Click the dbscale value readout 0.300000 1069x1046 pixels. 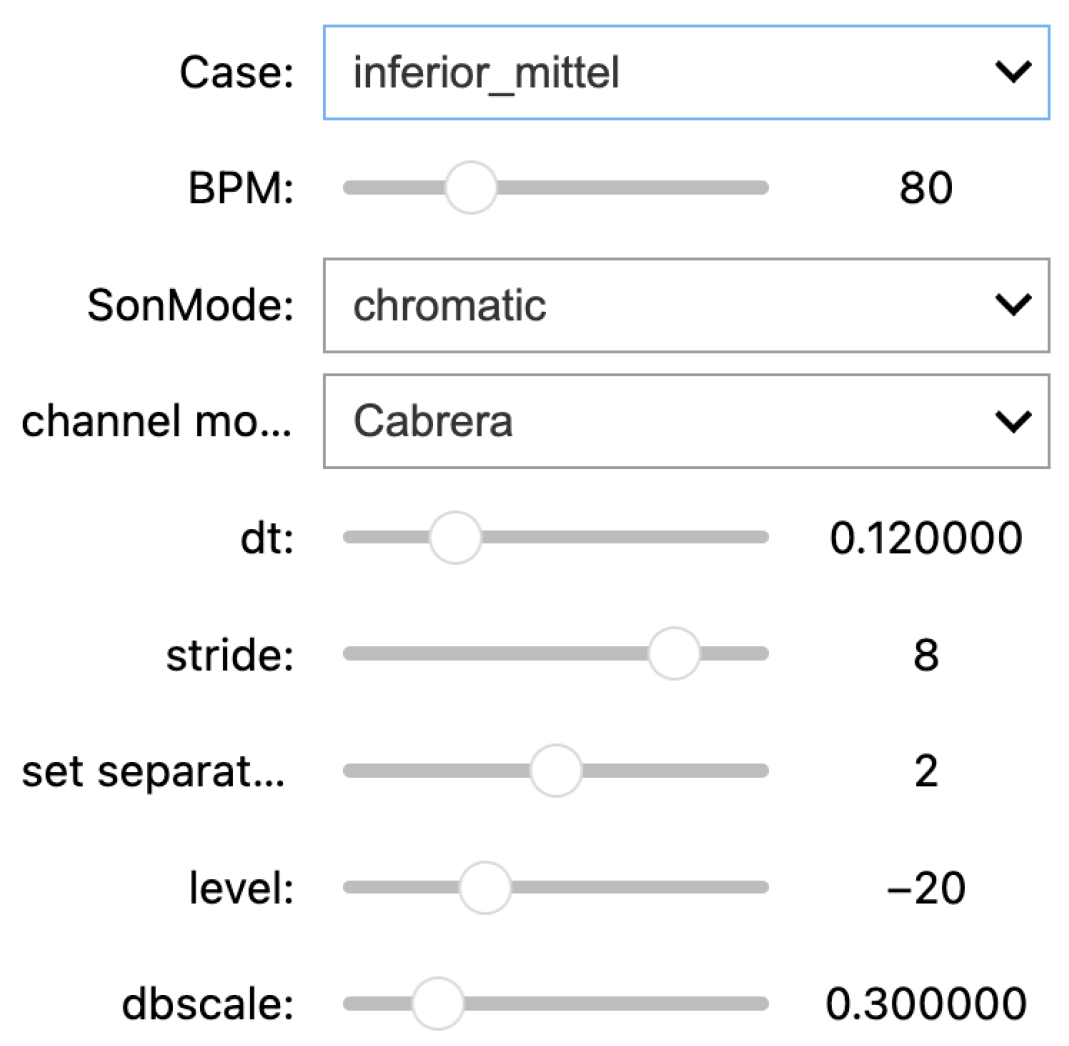[x=926, y=1004]
